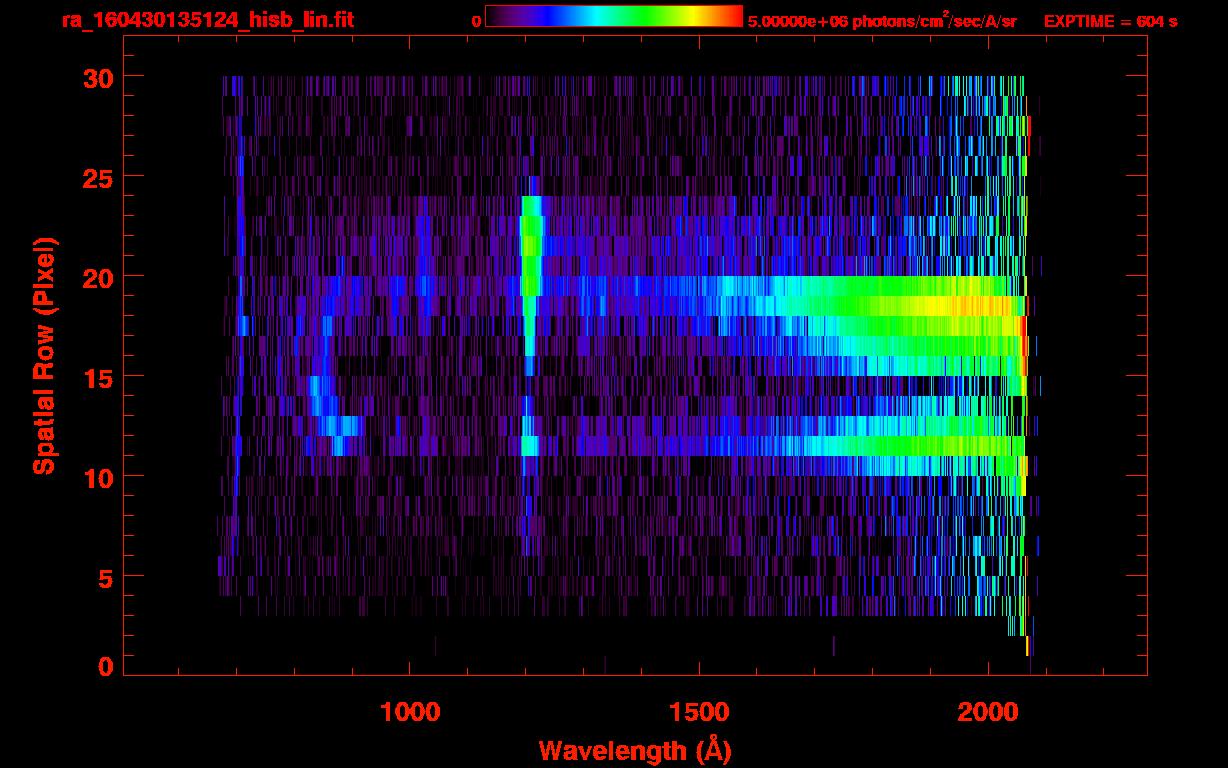Click the rainbow color scale bar
Viewport: 1228px width, 768px height.
(x=613, y=16)
